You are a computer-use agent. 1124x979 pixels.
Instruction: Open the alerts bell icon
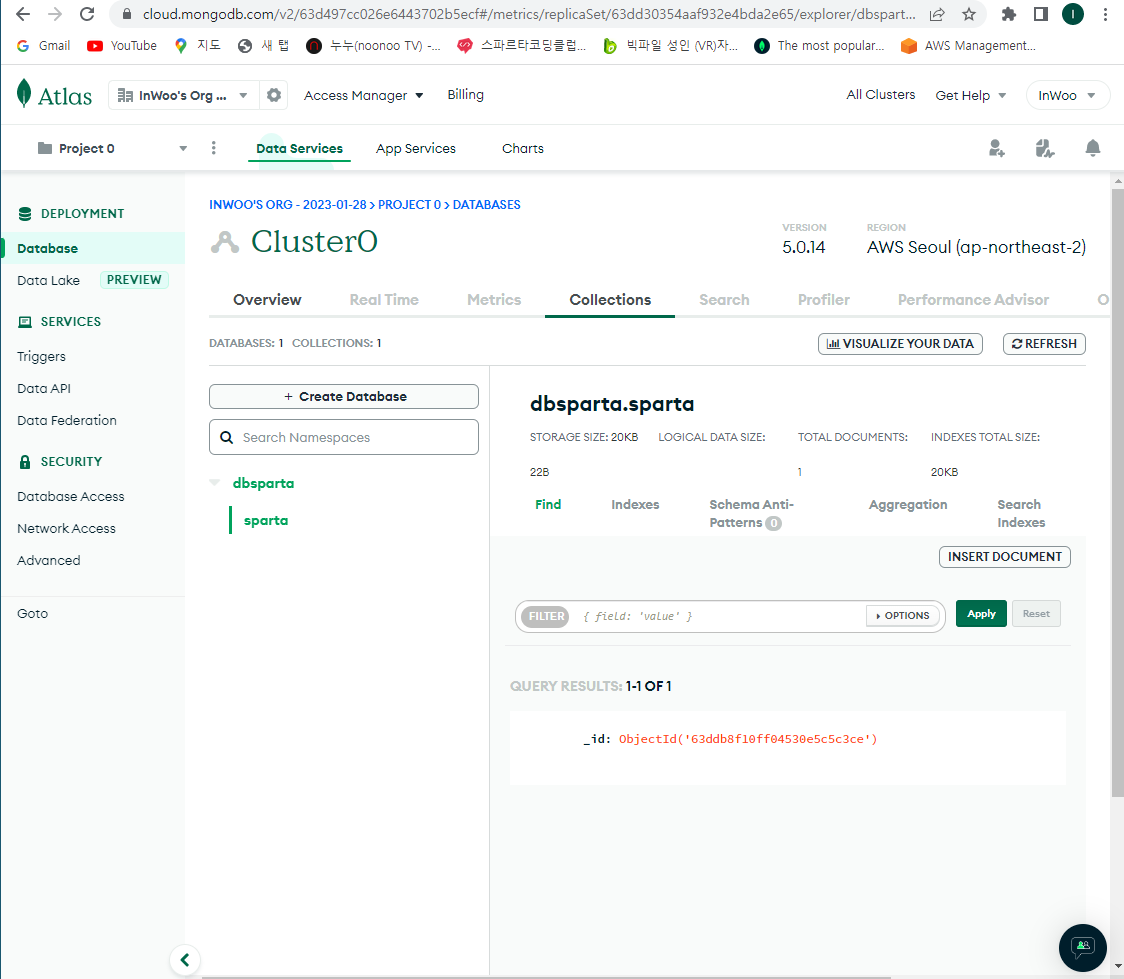tap(1092, 148)
